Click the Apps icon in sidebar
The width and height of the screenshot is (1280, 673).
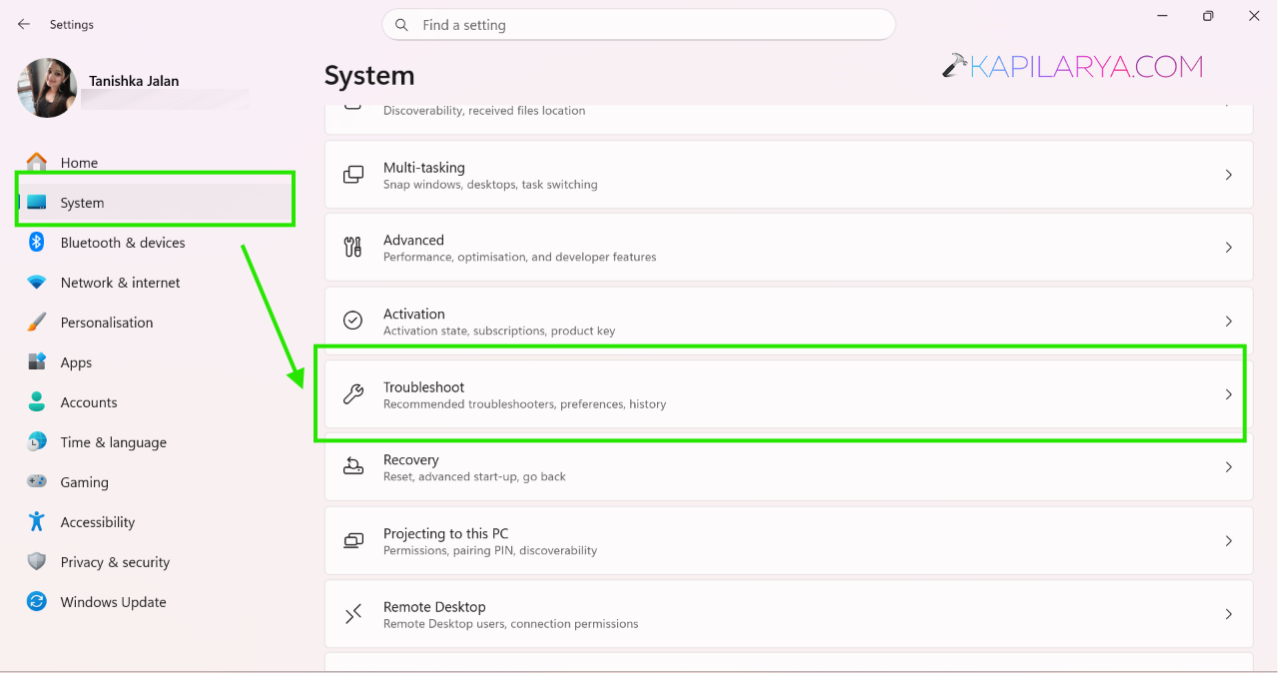(37, 362)
